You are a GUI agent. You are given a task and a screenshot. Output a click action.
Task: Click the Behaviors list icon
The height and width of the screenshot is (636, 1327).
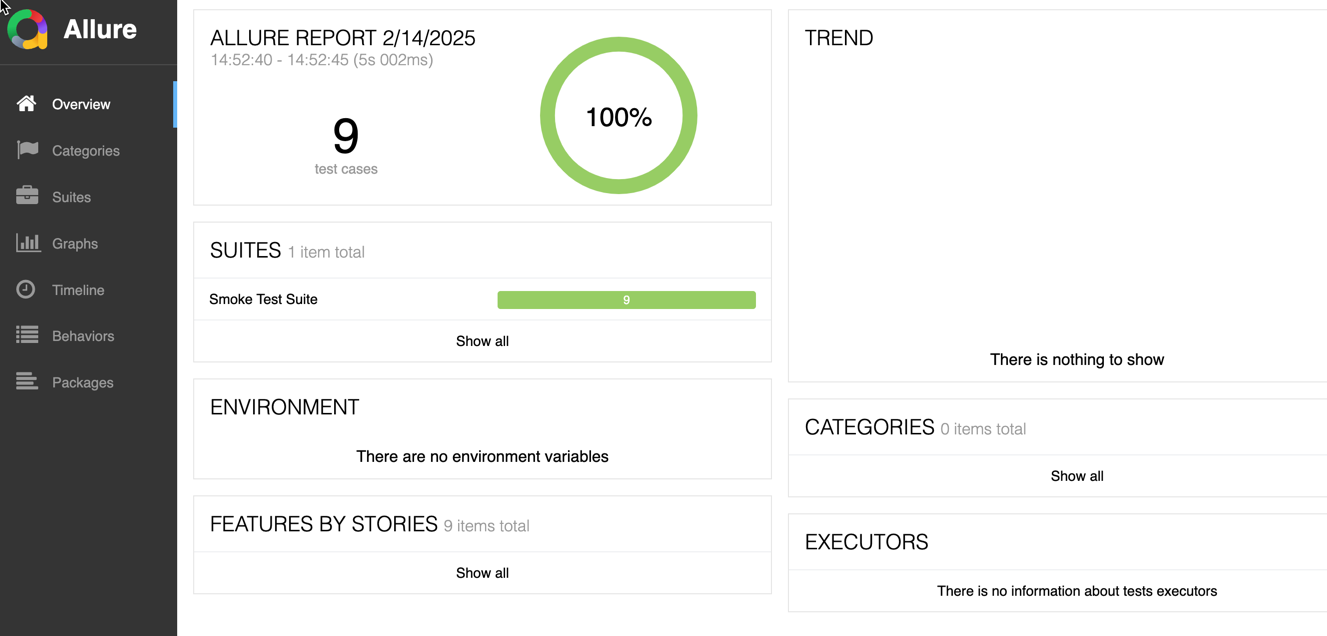point(27,336)
